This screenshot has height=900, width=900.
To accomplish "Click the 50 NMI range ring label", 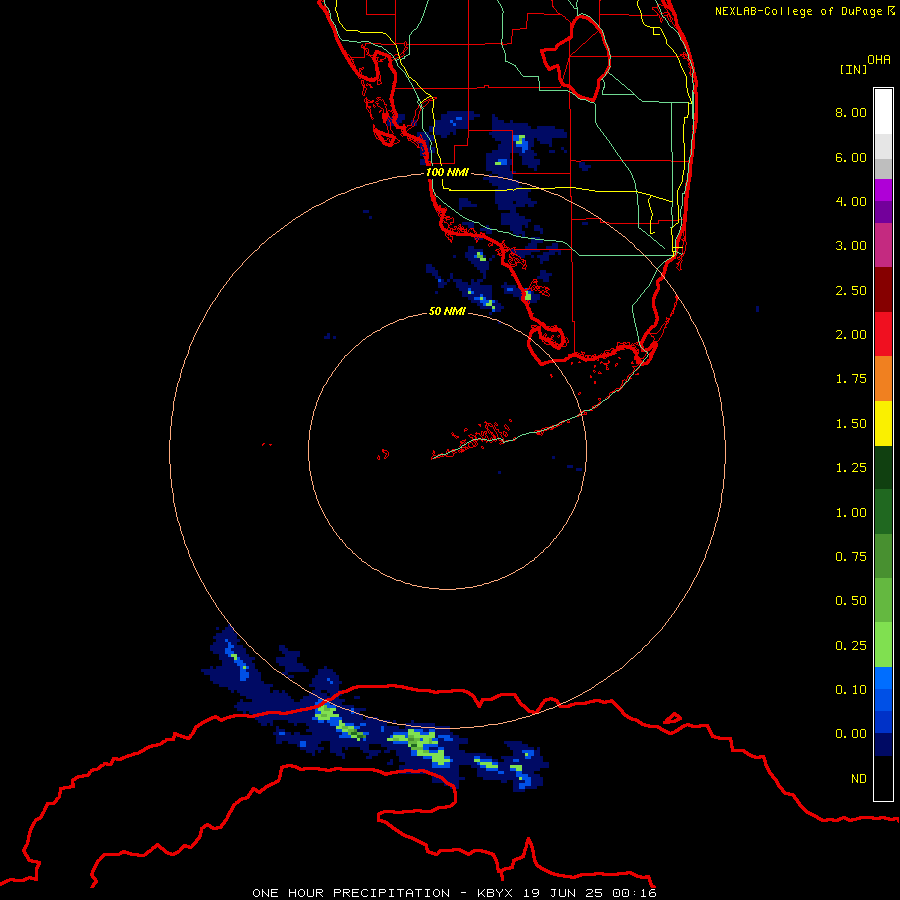I will click(447, 311).
